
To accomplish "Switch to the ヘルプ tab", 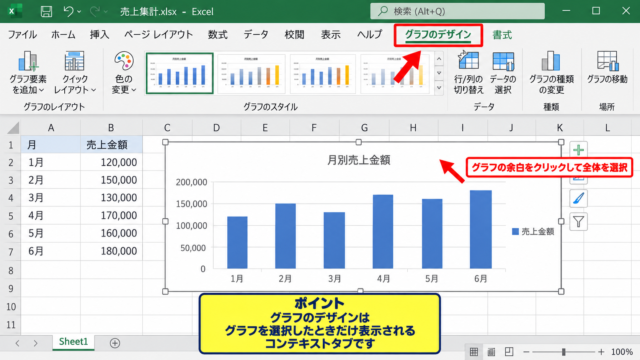I will tap(369, 35).
